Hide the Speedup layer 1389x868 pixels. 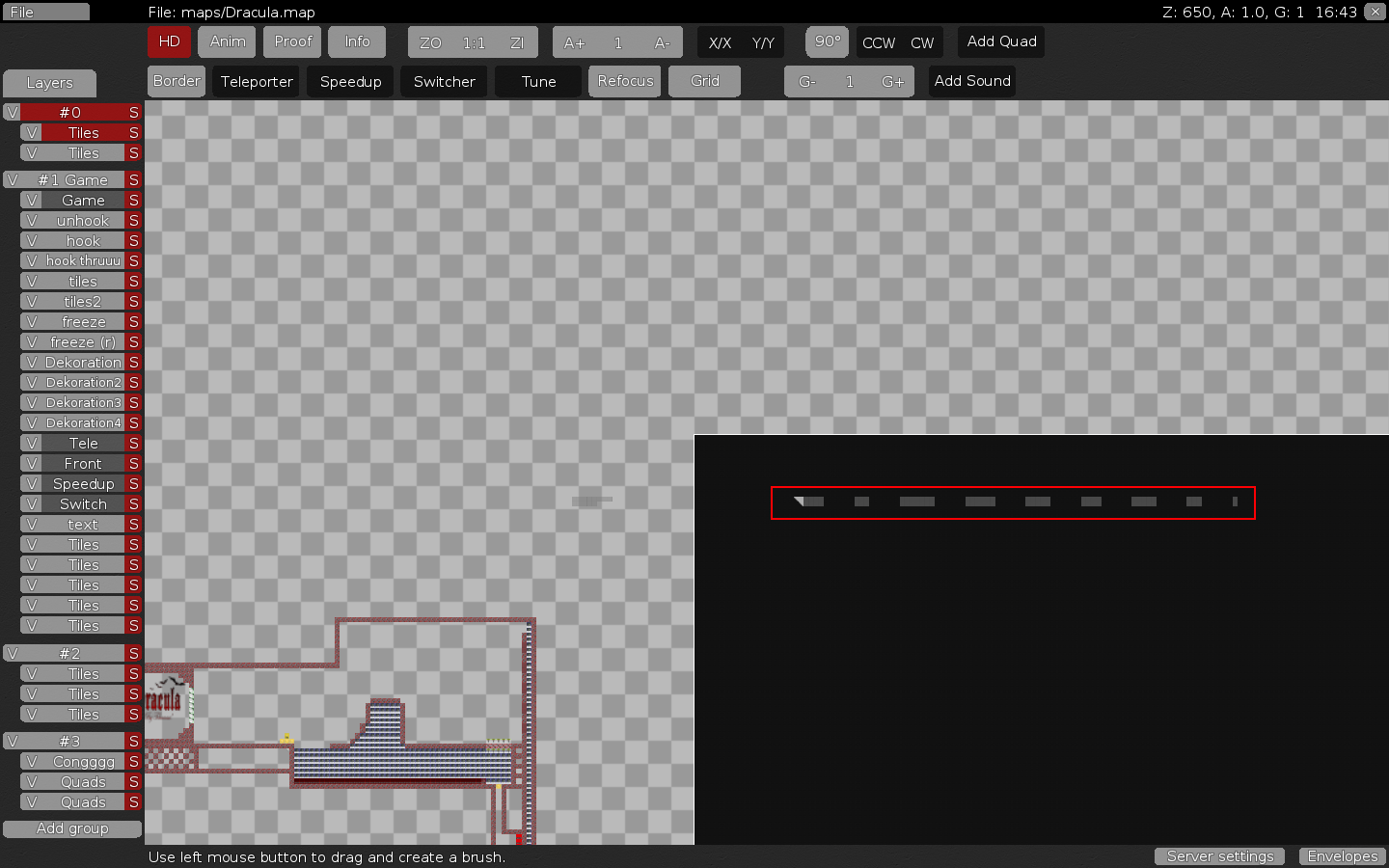[x=32, y=484]
